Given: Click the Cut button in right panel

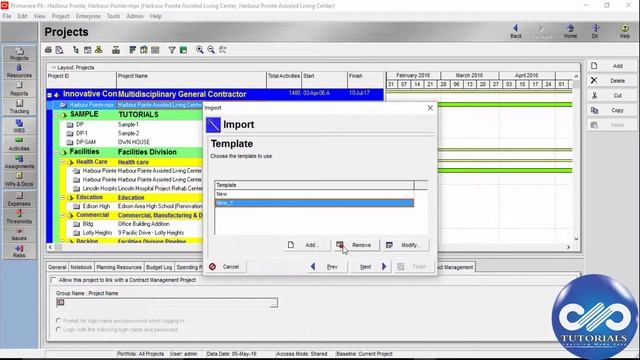Looking at the screenshot, I should tap(612, 96).
